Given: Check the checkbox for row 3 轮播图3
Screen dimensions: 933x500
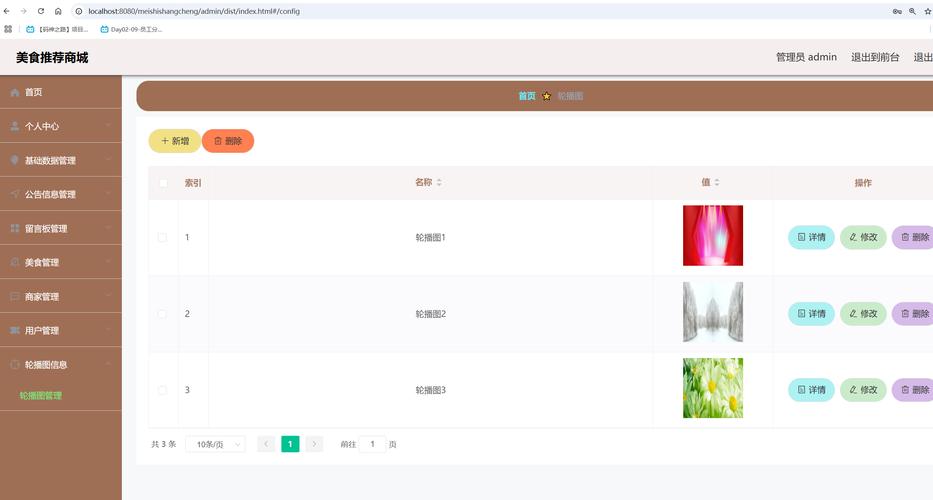Looking at the screenshot, I should tap(162, 390).
